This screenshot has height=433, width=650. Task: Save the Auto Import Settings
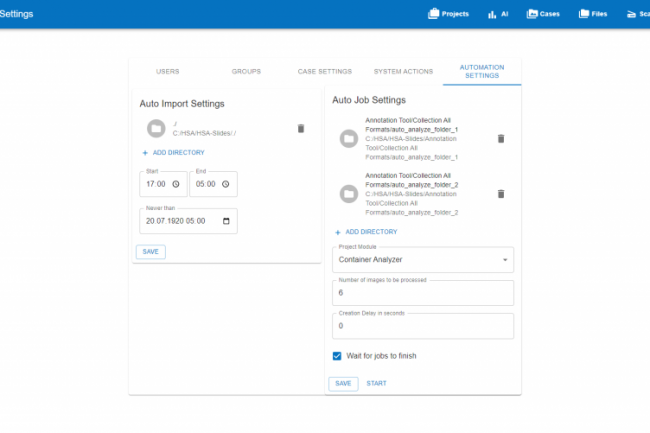click(150, 251)
